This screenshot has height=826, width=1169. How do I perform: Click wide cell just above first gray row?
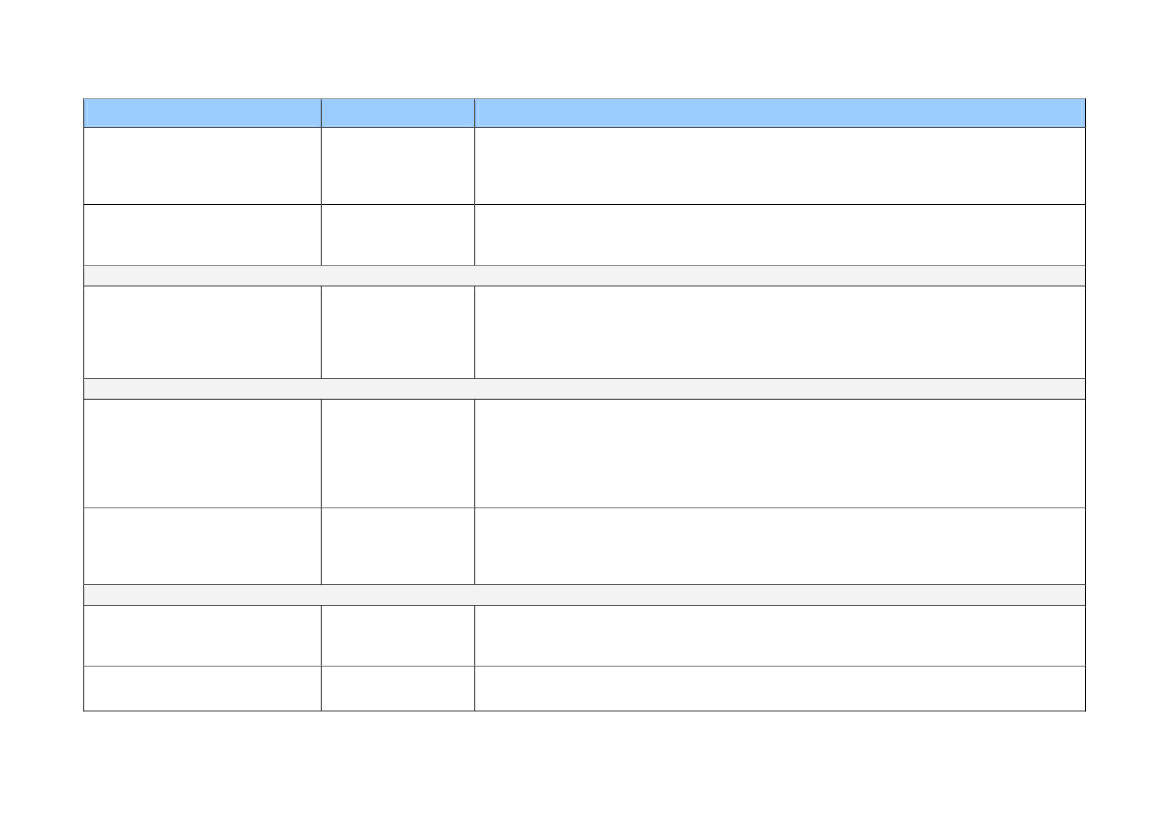(x=780, y=235)
